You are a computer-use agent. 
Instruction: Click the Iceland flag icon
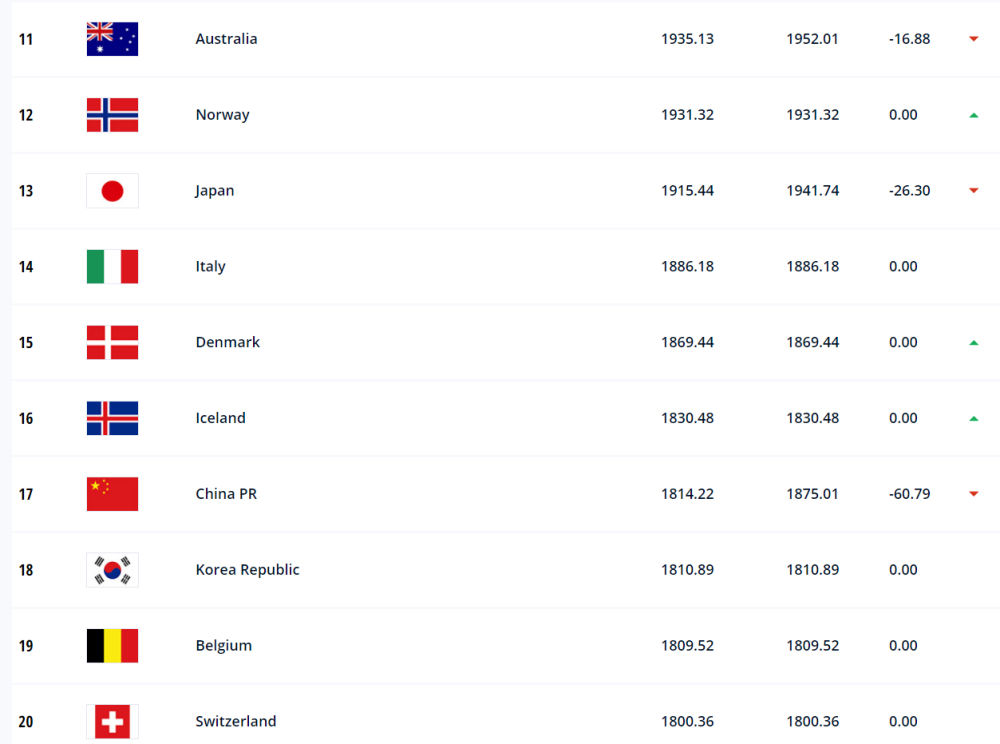point(112,418)
